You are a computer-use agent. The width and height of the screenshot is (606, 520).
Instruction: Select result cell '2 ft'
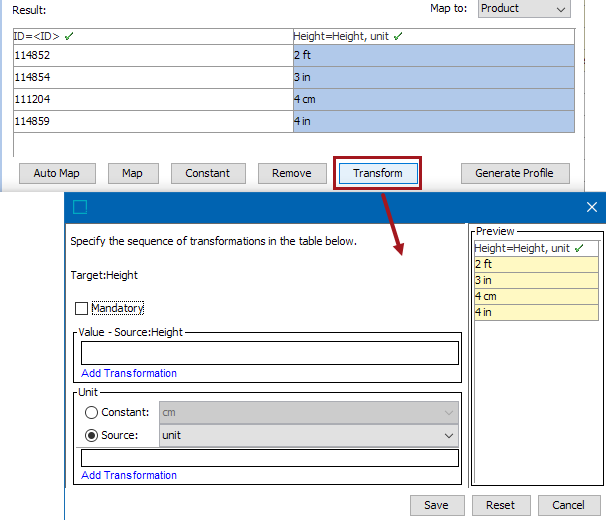[x=434, y=55]
